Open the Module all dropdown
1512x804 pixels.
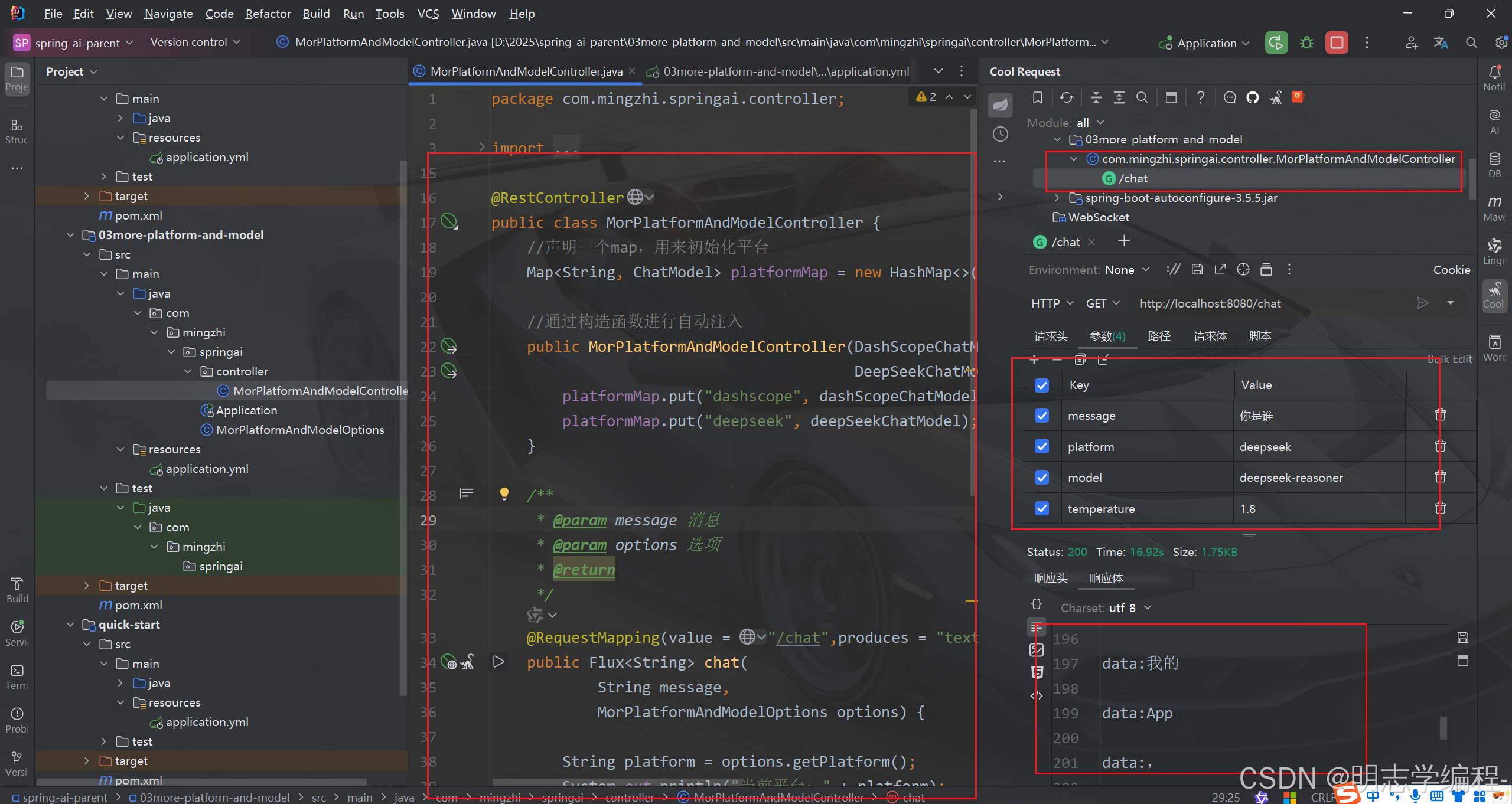pyautogui.click(x=1090, y=122)
